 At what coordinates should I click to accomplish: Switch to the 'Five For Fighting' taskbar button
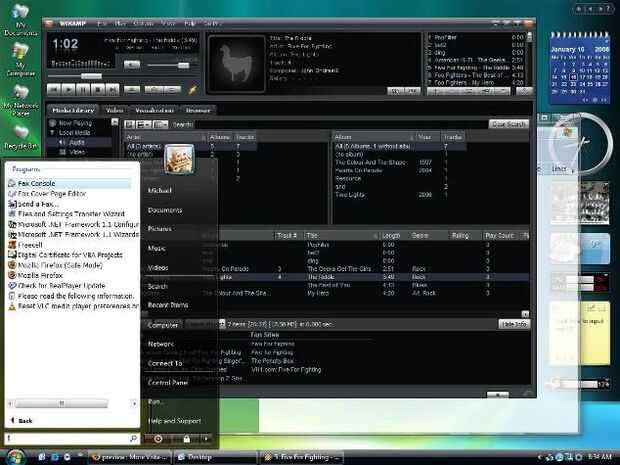[302, 457]
